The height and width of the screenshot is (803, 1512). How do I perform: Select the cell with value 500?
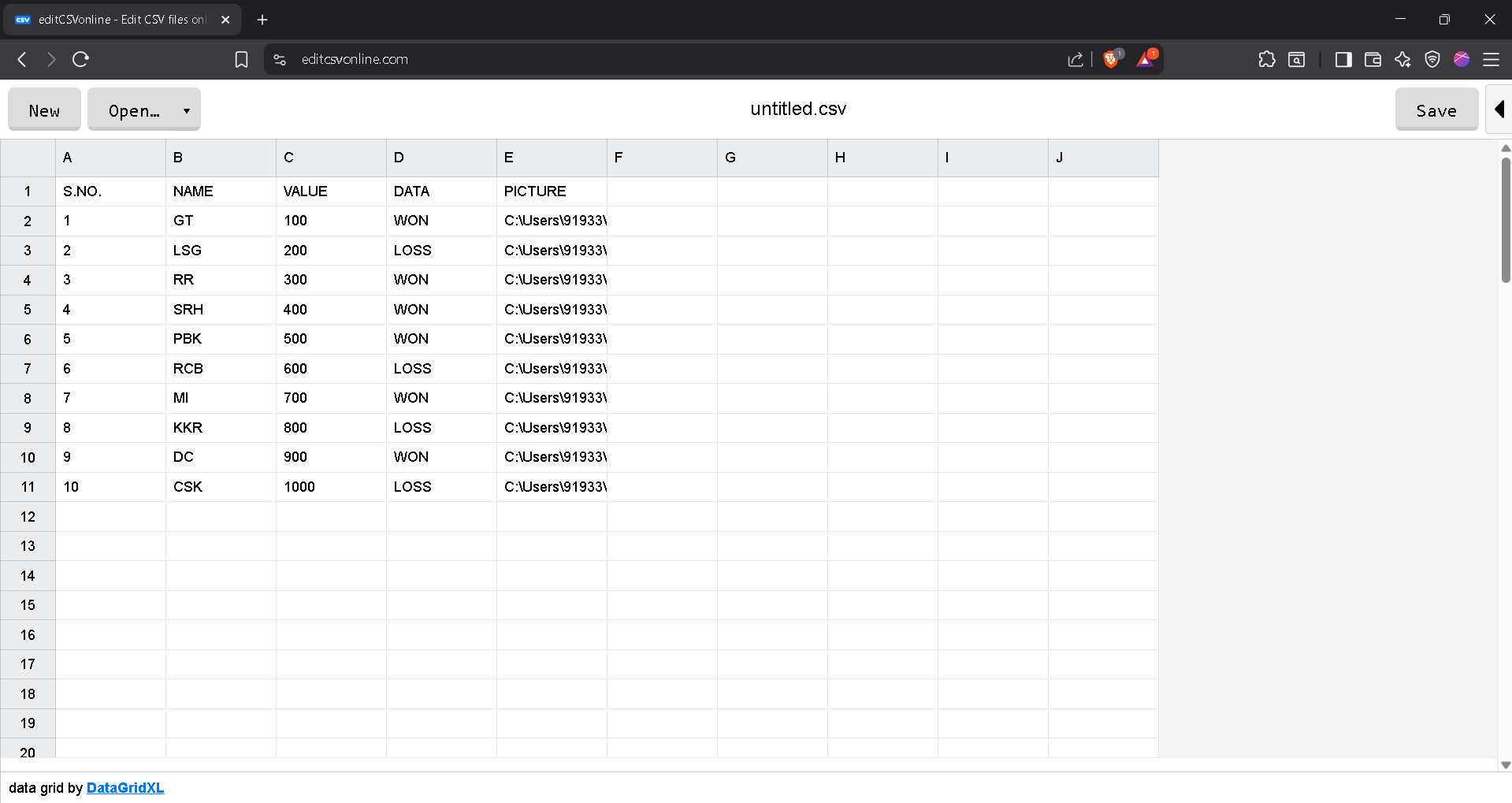point(331,339)
